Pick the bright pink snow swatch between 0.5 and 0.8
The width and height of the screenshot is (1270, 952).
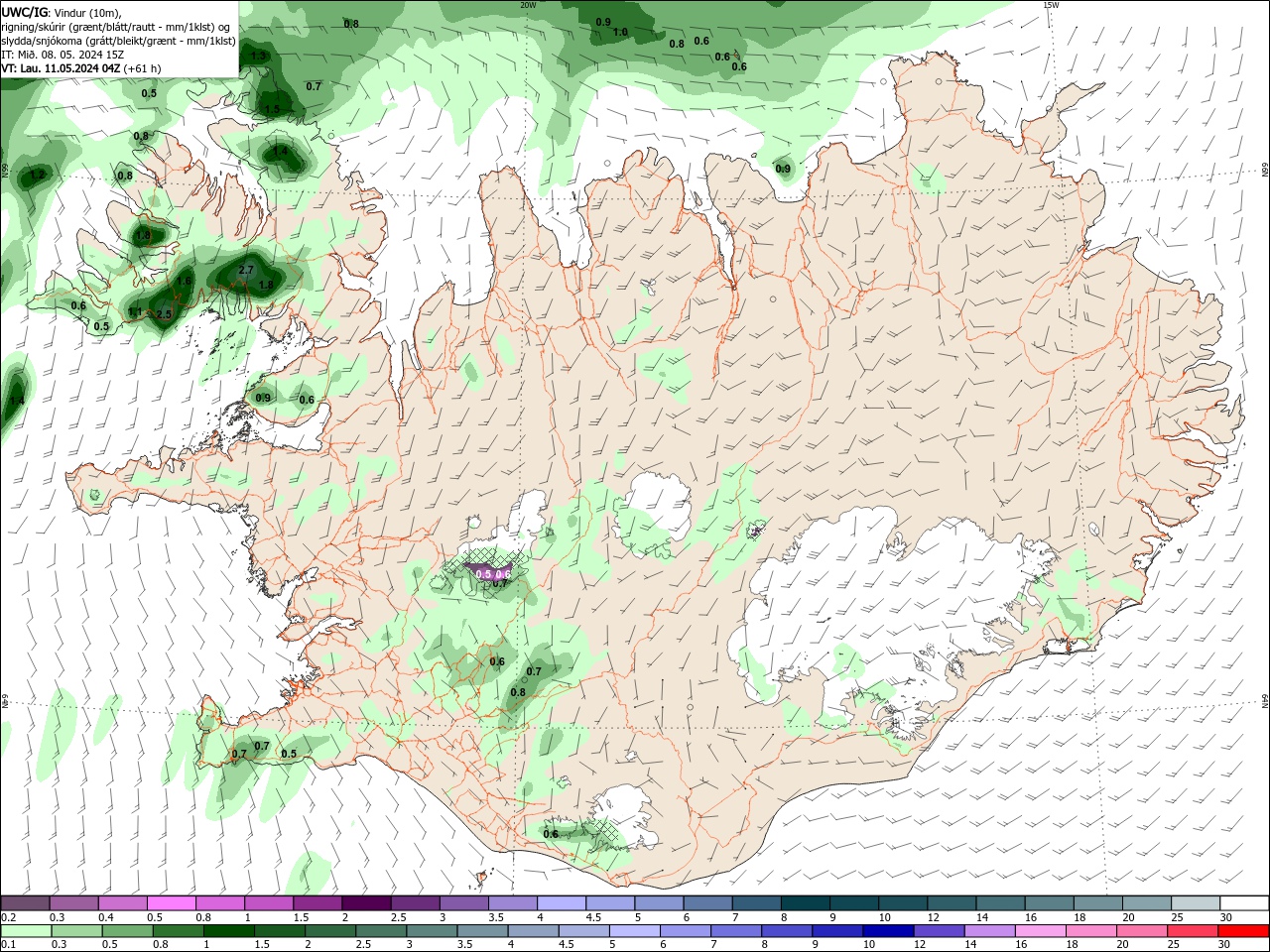(171, 903)
